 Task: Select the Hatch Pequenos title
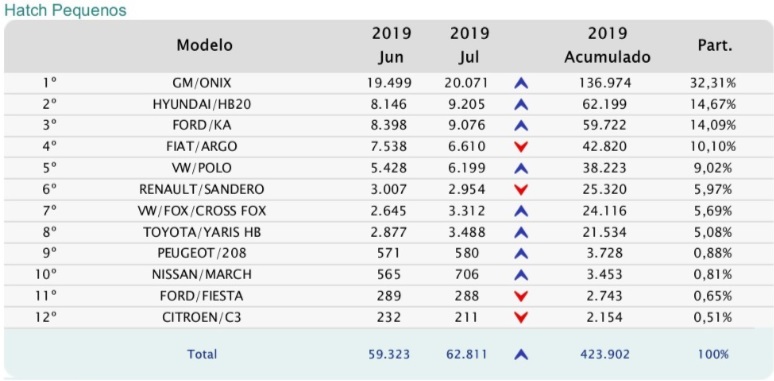click(x=65, y=10)
